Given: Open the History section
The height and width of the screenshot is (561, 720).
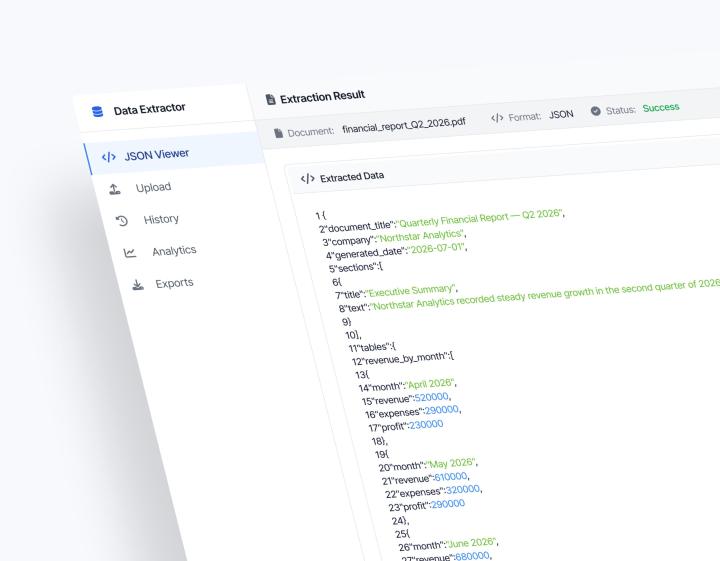Looking at the screenshot, I should click(161, 219).
